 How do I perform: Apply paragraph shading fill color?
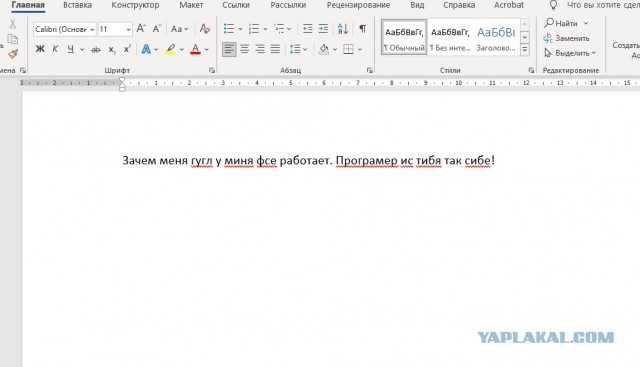tap(324, 49)
